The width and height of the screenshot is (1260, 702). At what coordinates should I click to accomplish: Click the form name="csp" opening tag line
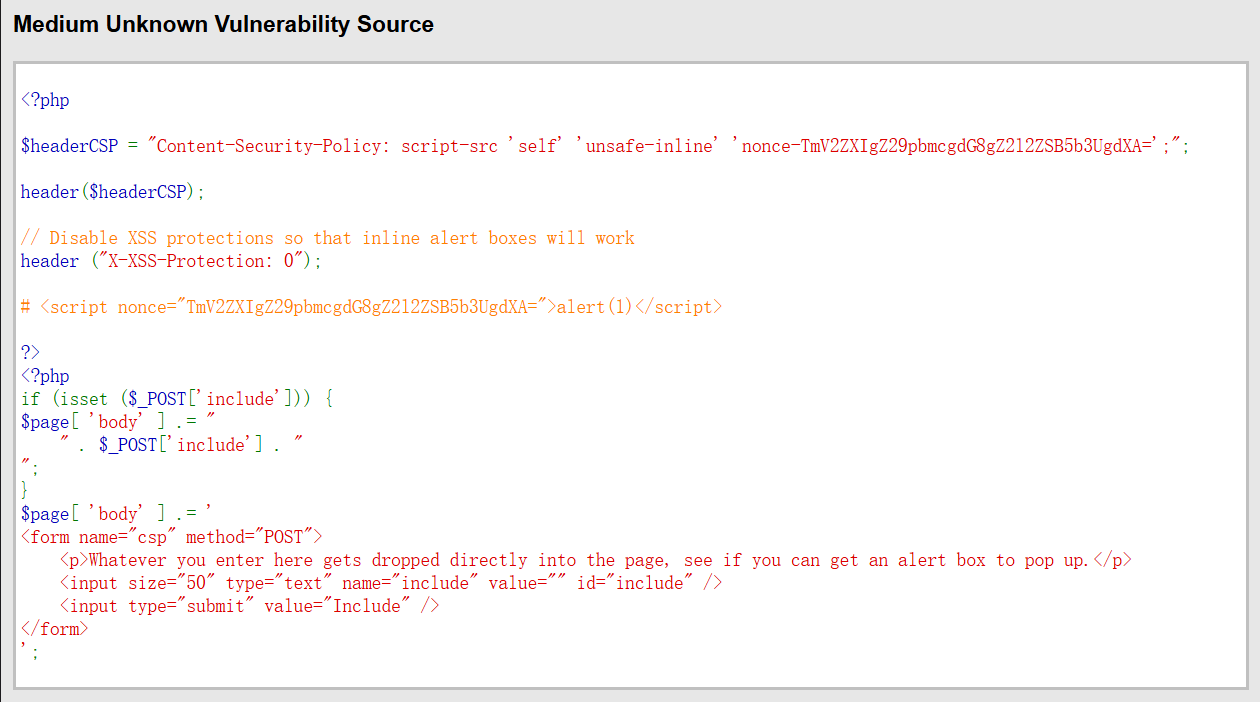point(171,537)
